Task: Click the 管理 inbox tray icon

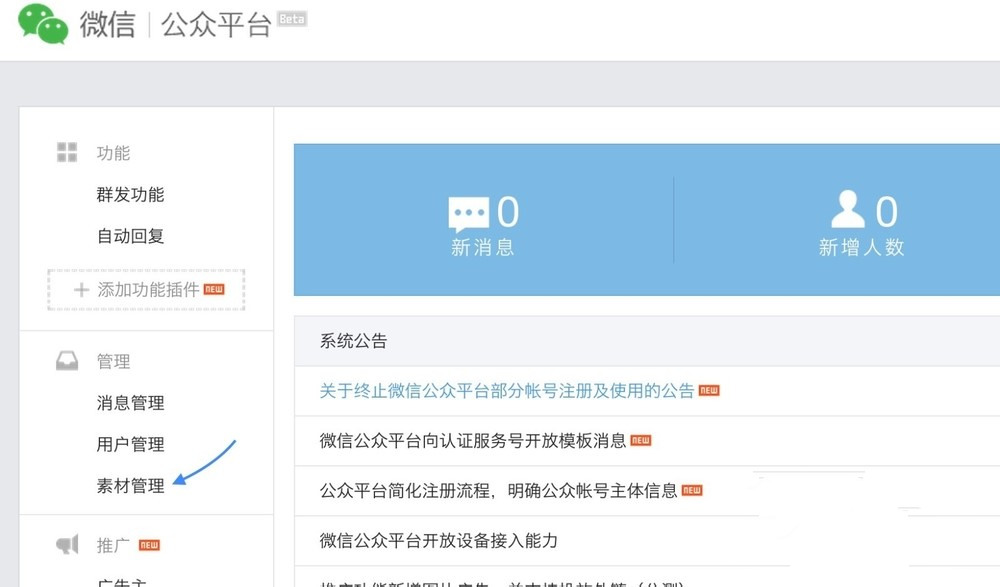Action: [67, 361]
